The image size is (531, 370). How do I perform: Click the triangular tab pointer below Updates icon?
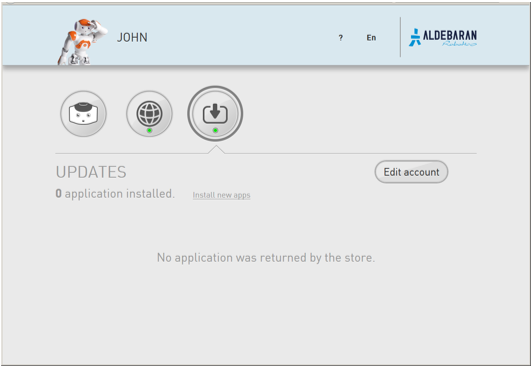(216, 150)
